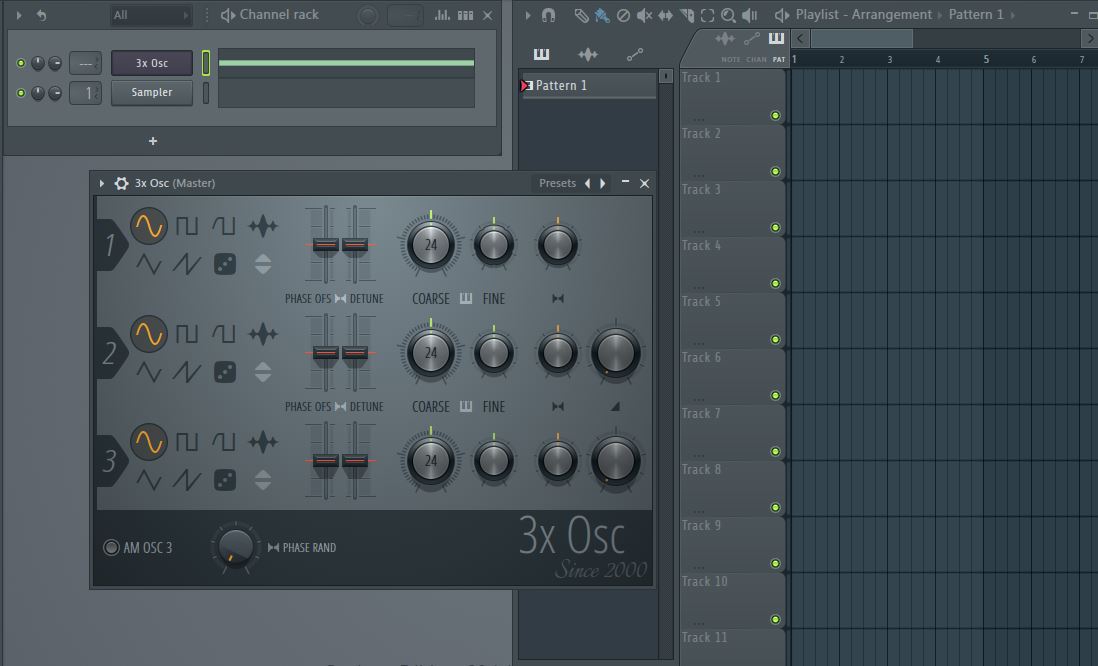
Task: Select the CHAN header tab
Action: pos(756,60)
